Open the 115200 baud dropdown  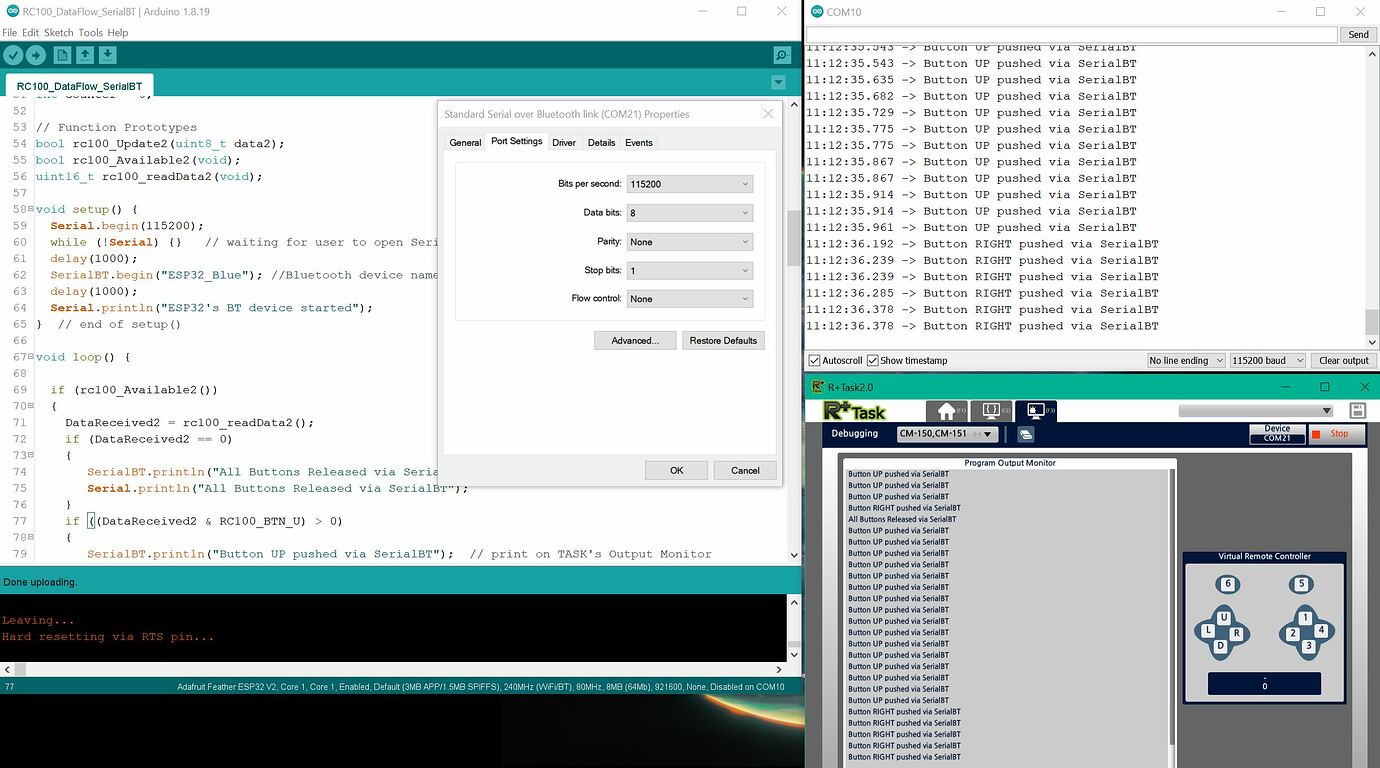pyautogui.click(x=1267, y=360)
